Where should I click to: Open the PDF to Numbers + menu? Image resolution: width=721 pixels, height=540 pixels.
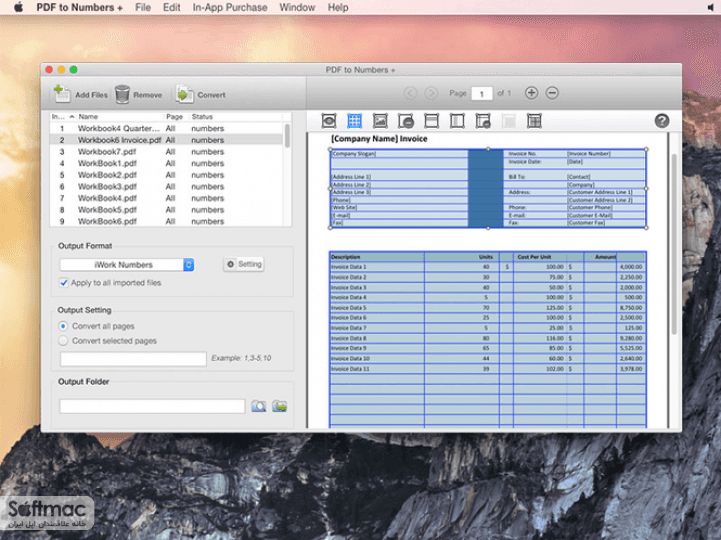pos(79,7)
